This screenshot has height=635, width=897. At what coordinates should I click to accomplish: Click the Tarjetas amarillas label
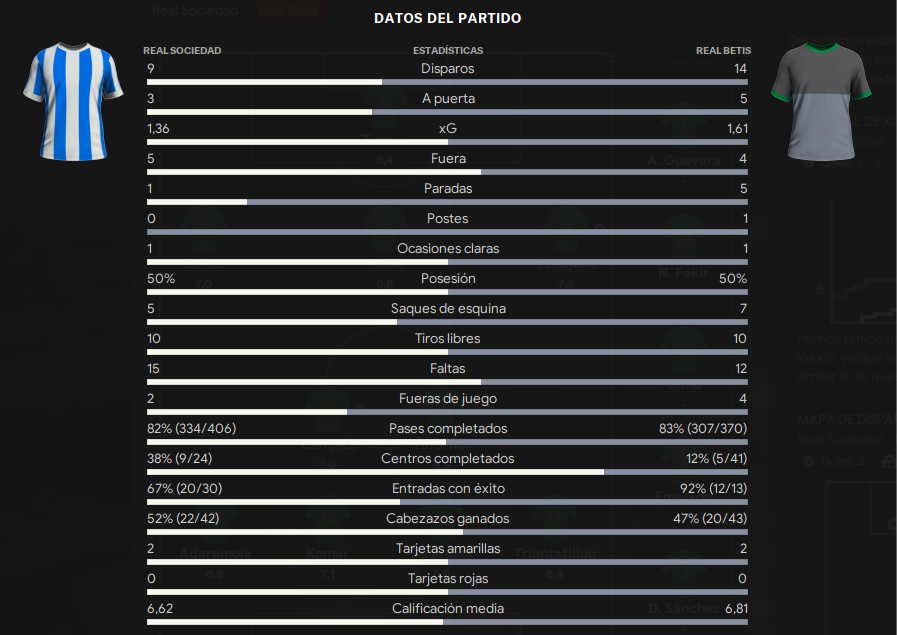(448, 548)
